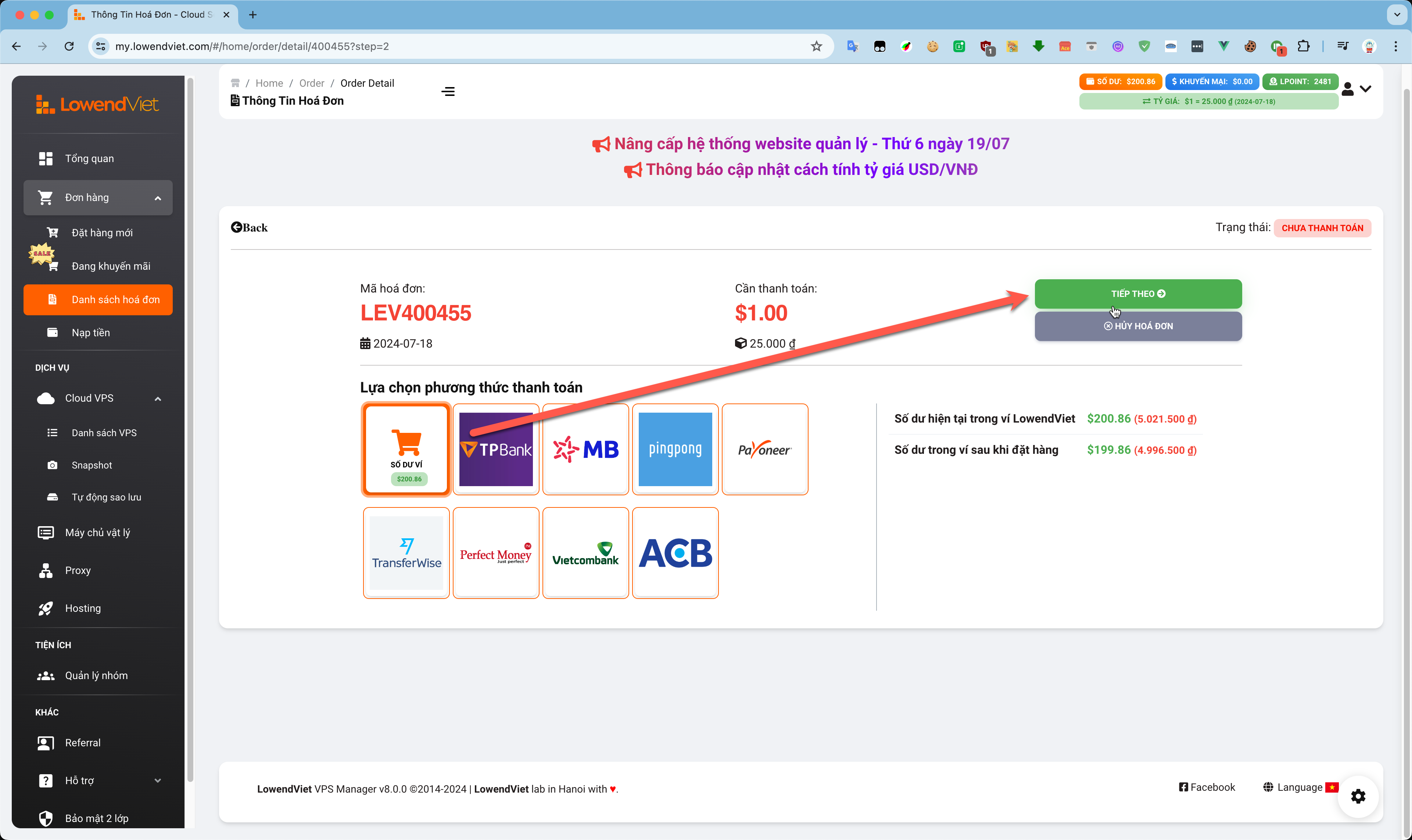The image size is (1412, 840).
Task: Click HỦY HOÁ ĐƠN cancel button
Action: pos(1138,326)
